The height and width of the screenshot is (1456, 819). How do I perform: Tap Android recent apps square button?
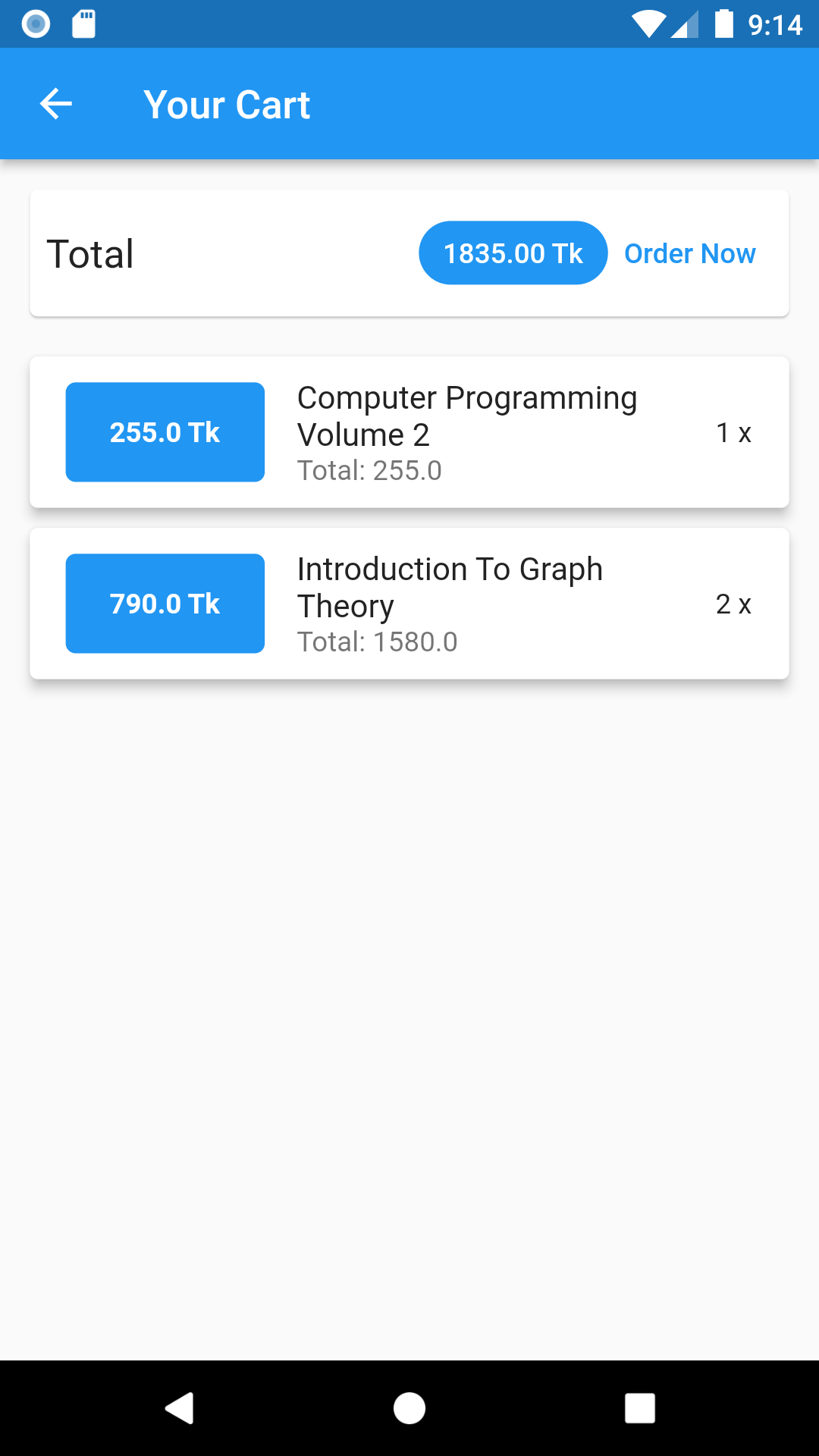640,1408
